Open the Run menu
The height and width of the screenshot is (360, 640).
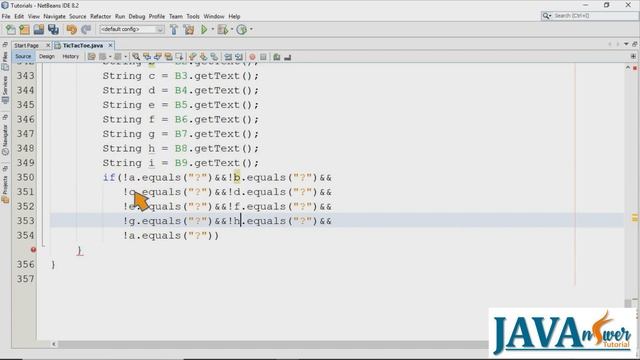click(x=120, y=16)
